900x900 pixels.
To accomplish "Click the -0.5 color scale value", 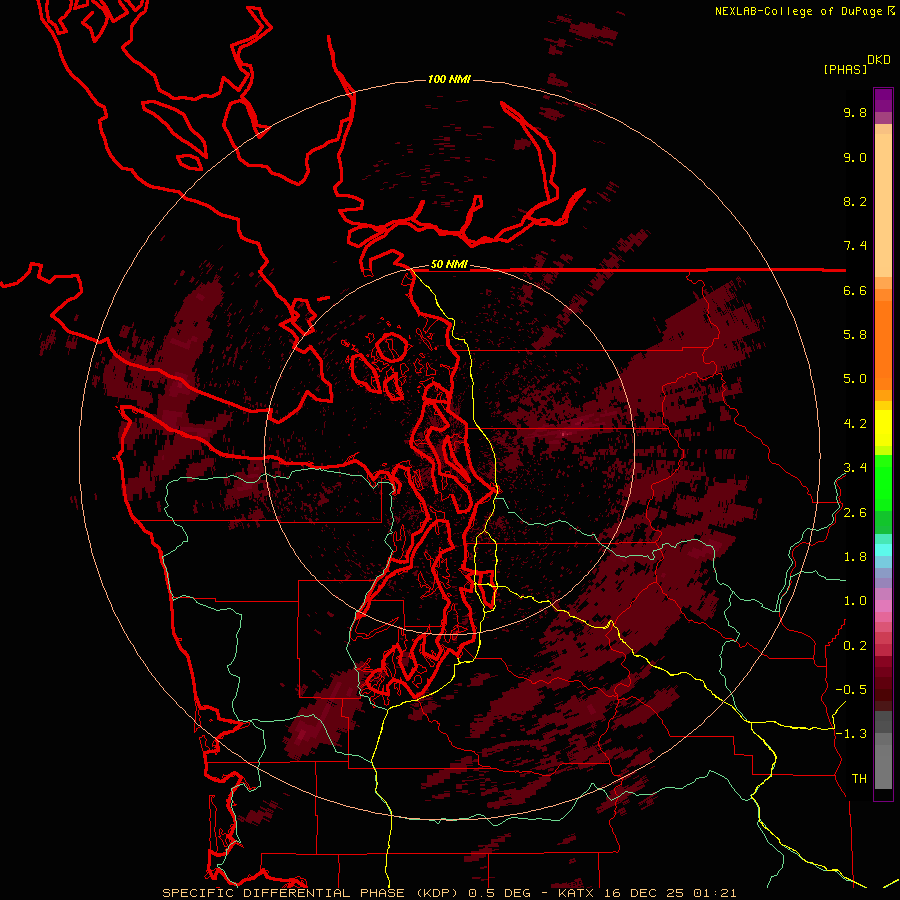I will click(851, 690).
